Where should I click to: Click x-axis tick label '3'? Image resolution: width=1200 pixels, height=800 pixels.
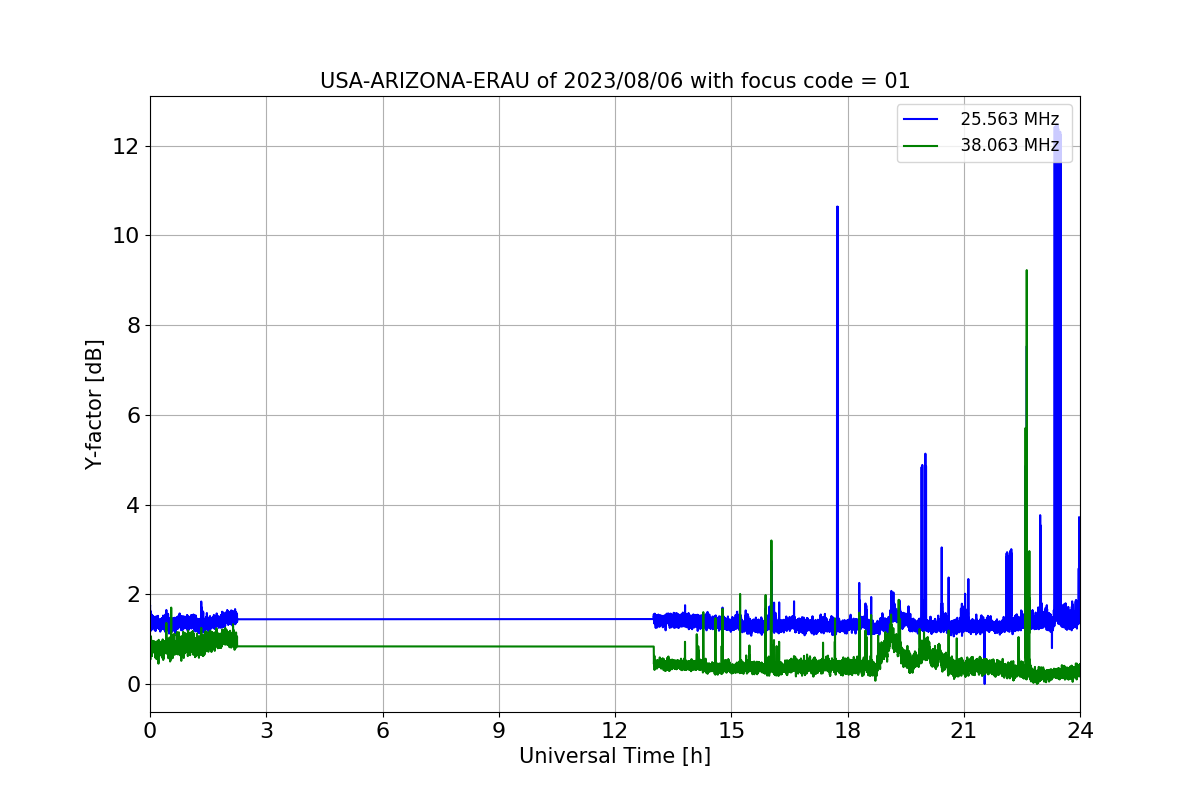(266, 730)
